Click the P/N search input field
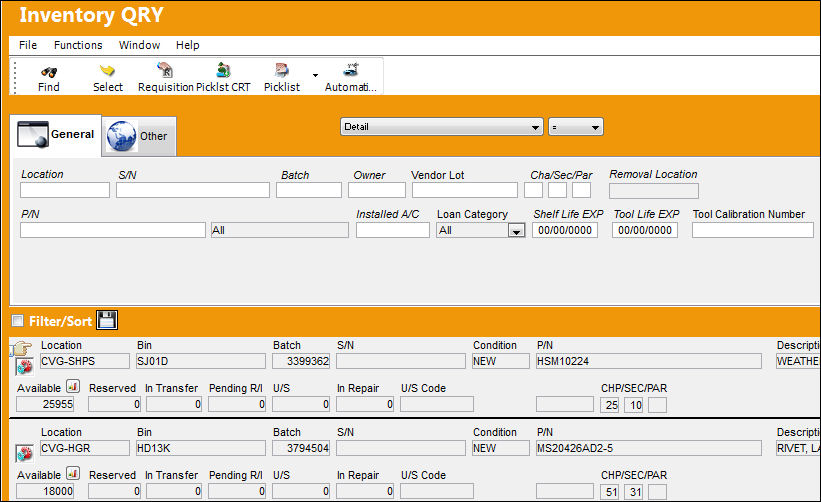Viewport: 821px width, 502px height. click(x=113, y=230)
